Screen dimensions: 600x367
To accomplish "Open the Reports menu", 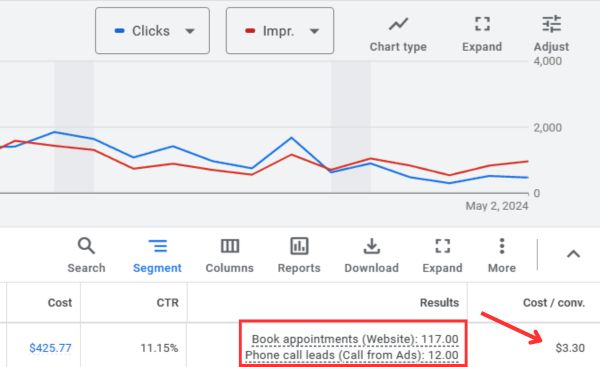I will (x=299, y=256).
